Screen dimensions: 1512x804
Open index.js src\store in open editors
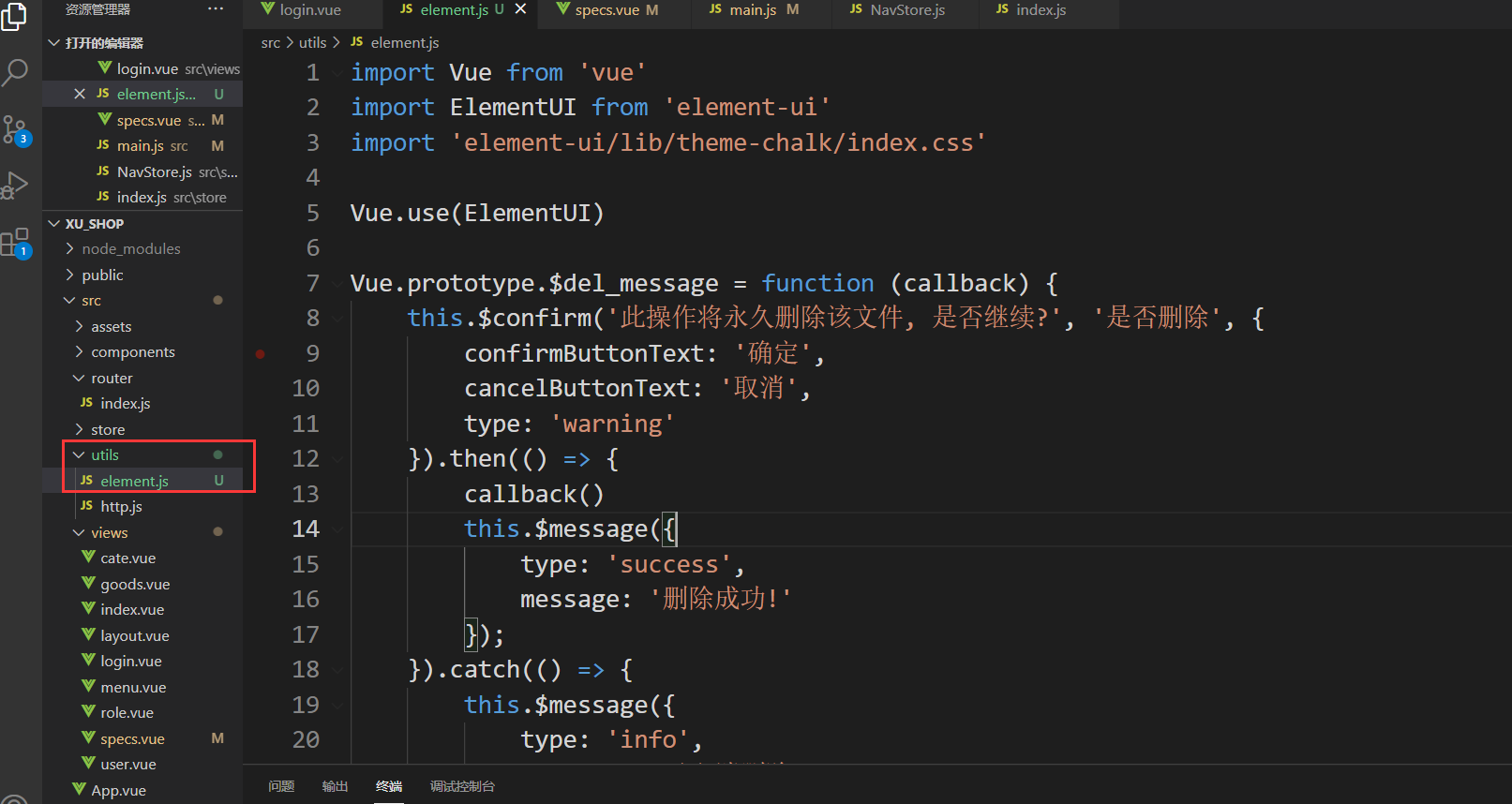pos(142,198)
